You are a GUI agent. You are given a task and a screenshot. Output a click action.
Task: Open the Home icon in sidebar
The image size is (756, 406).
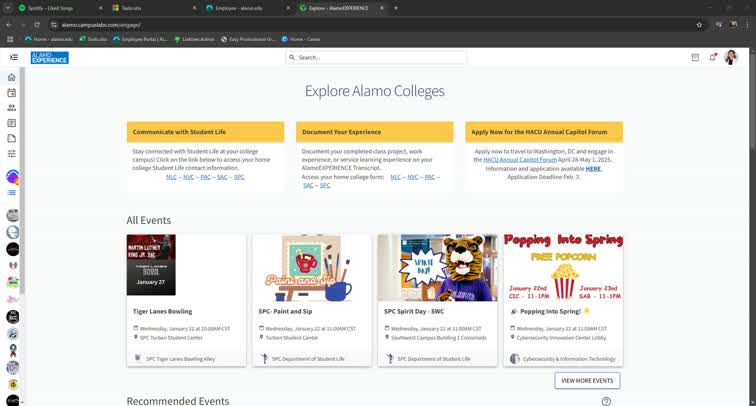pos(12,77)
